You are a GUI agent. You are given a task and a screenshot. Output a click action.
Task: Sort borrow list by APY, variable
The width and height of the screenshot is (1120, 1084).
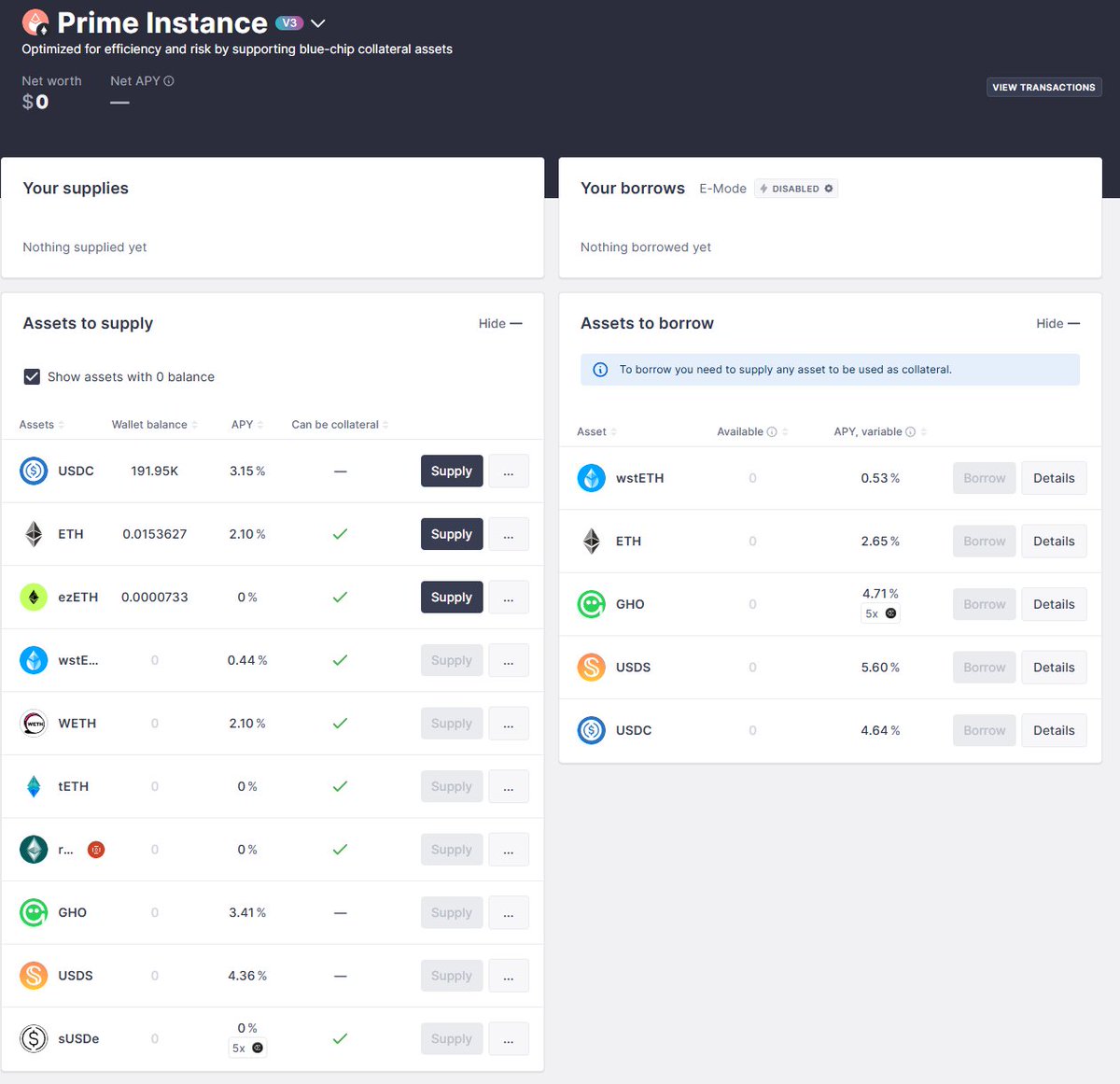880,431
